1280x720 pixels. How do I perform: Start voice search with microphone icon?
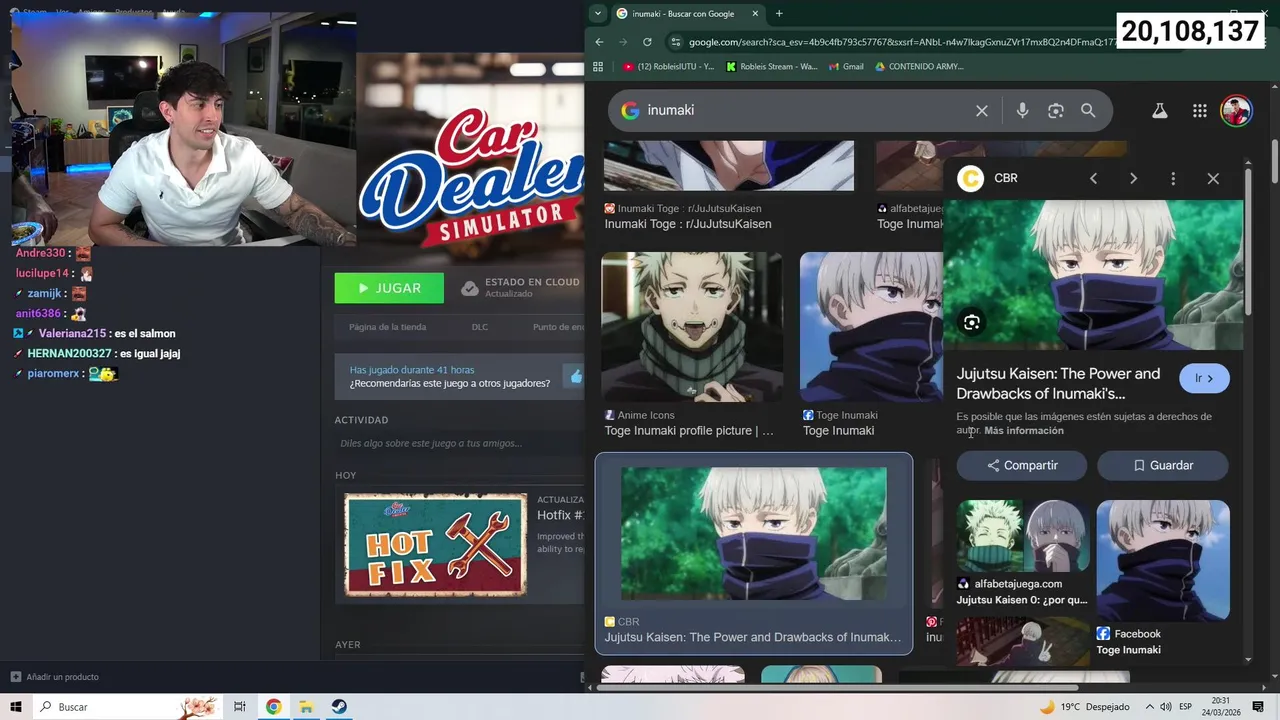[x=1022, y=110]
